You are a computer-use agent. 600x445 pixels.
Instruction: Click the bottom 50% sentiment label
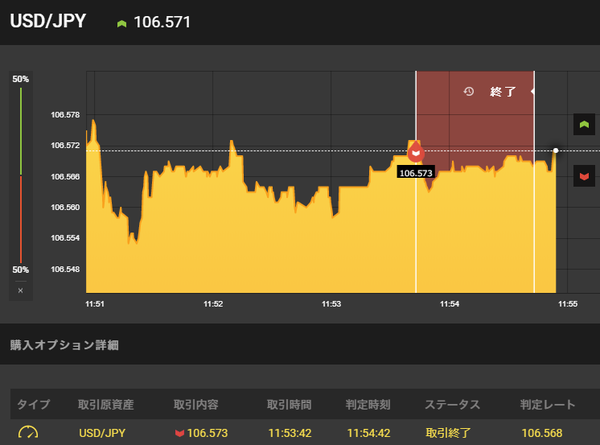coord(20,269)
